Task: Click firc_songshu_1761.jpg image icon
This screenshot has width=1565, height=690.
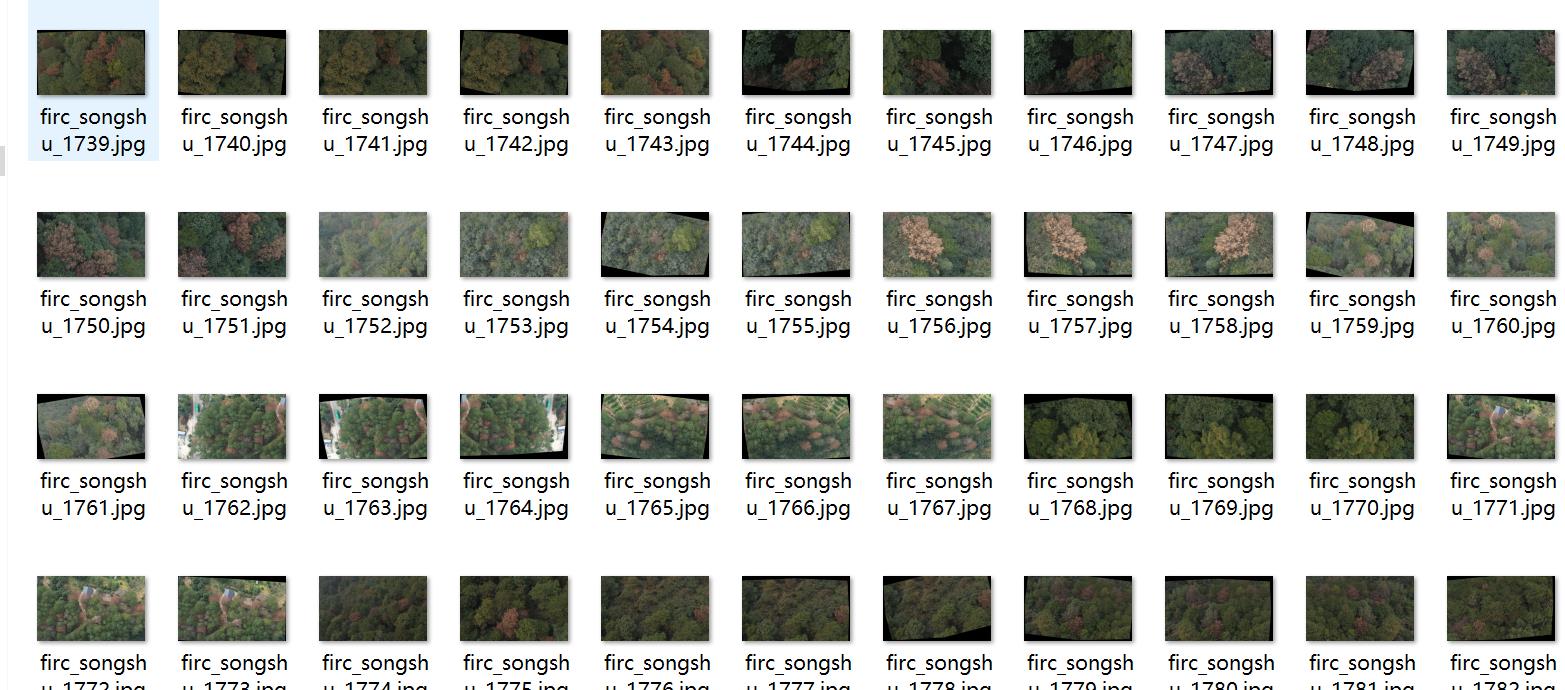Action: (91, 426)
